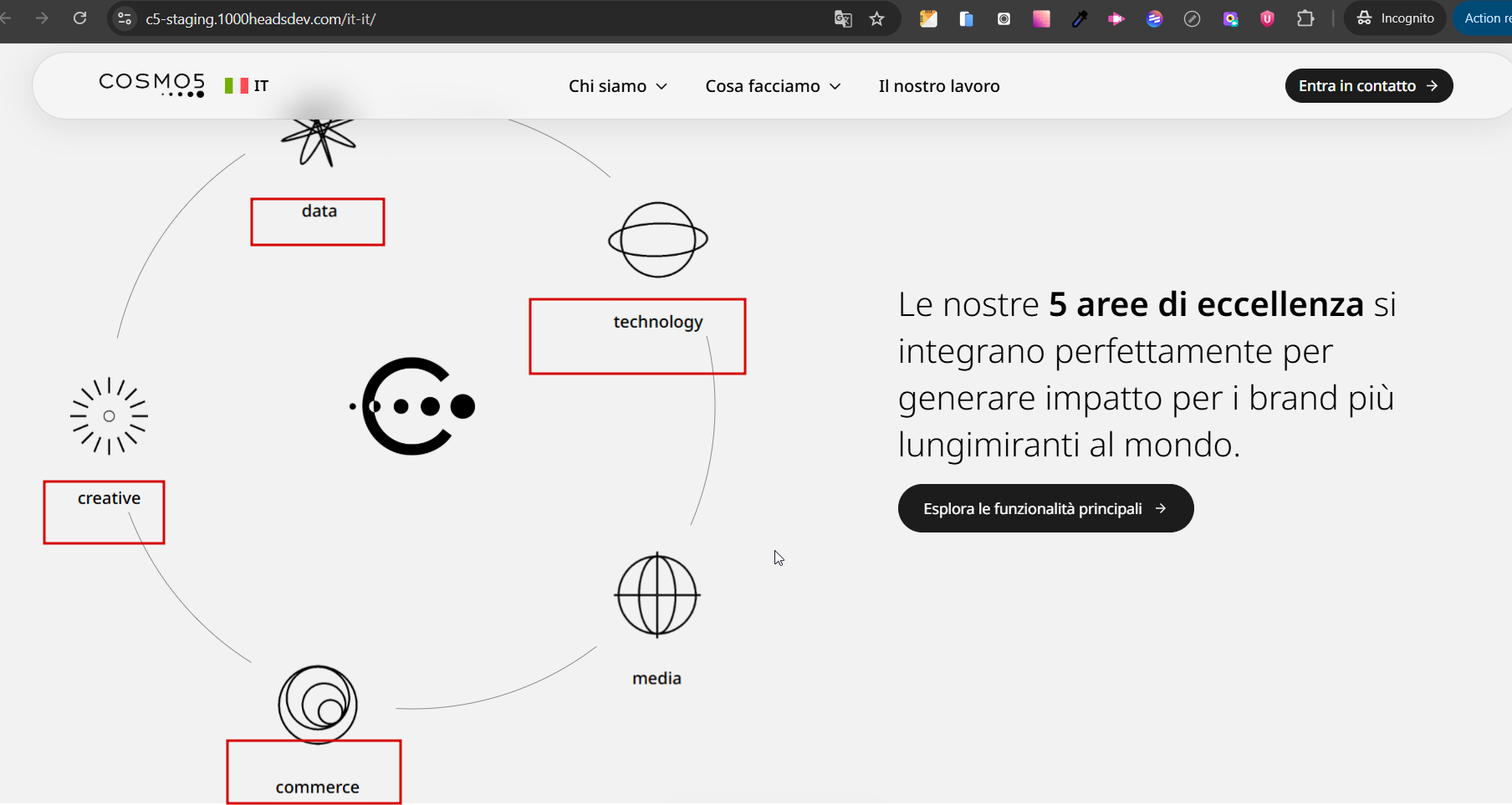Click the browser forward arrow

coord(42,18)
